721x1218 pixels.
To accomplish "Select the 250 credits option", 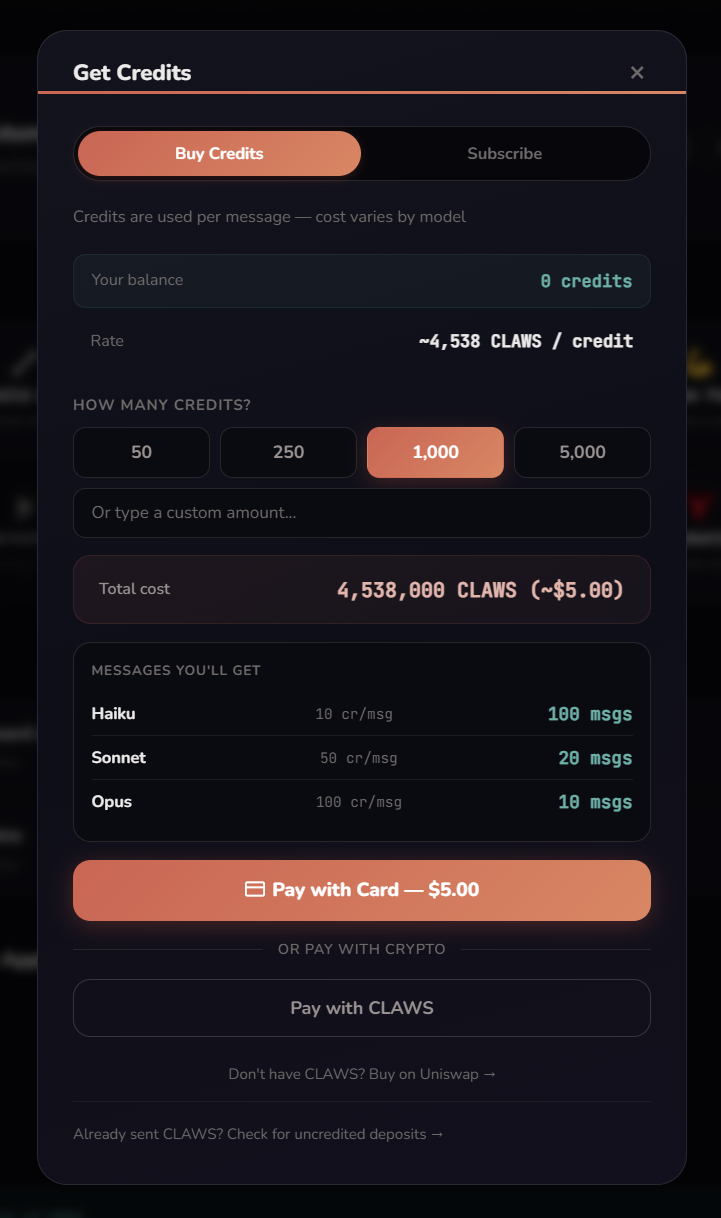I will [288, 452].
